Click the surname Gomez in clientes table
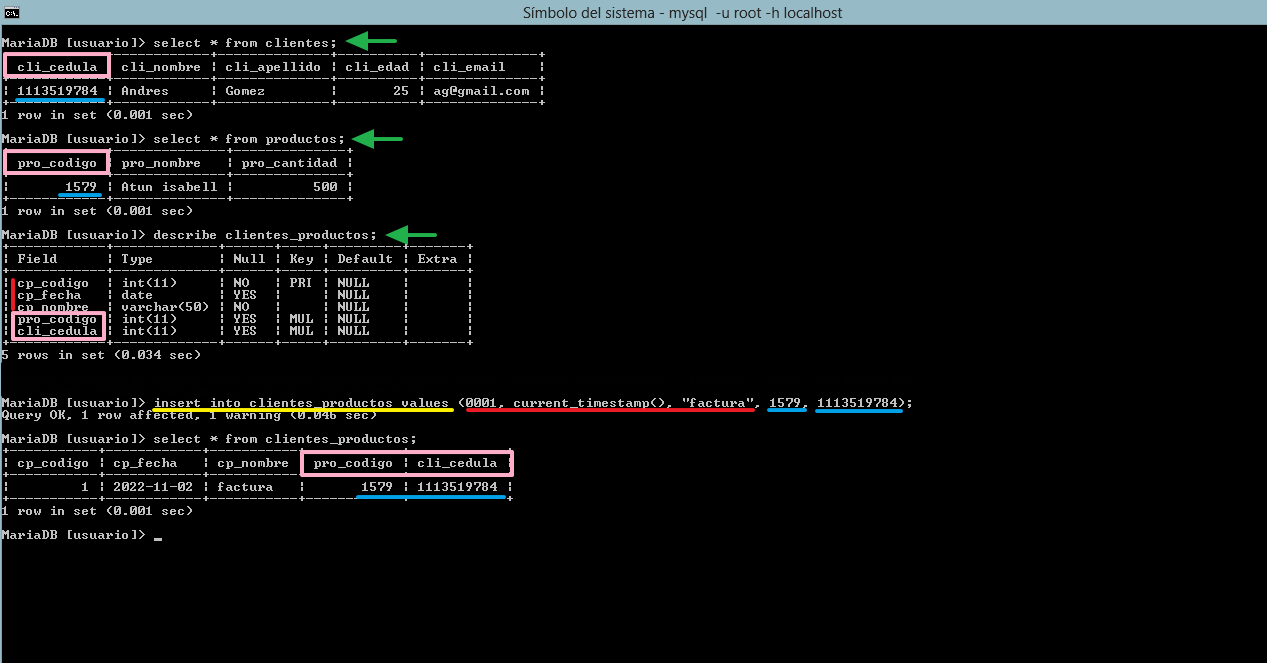The width and height of the screenshot is (1267, 663). coord(245,91)
